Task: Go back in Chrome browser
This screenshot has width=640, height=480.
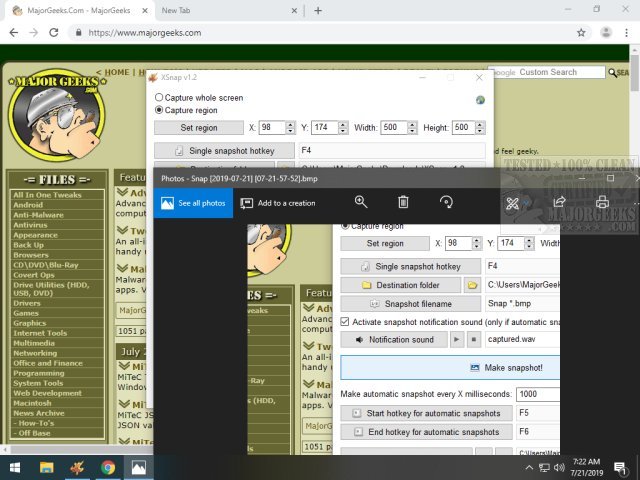Action: [x=13, y=33]
